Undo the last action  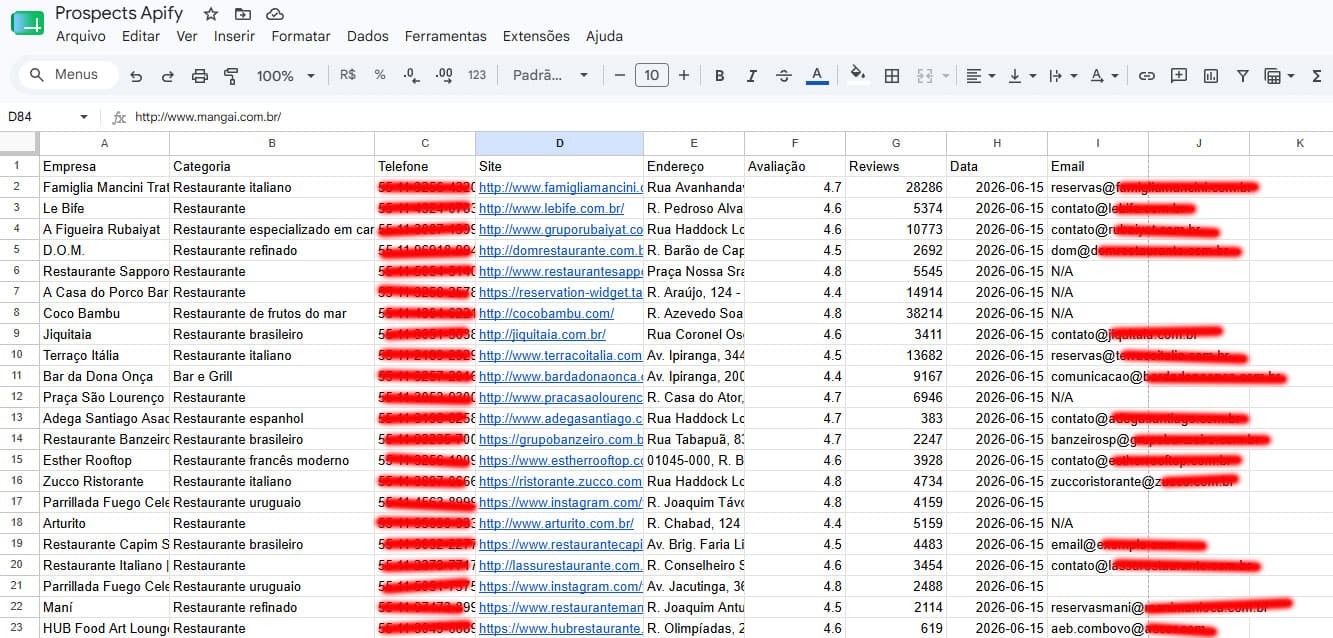136,76
